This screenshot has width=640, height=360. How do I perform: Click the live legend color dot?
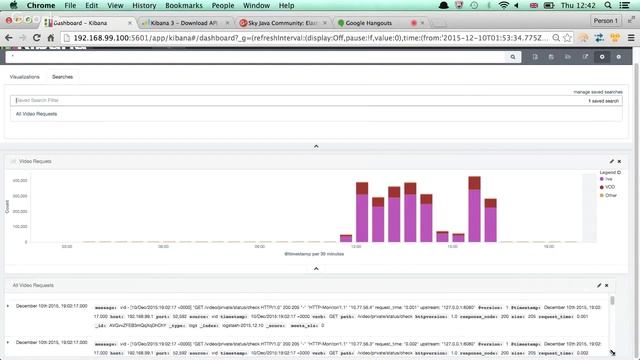coord(602,179)
